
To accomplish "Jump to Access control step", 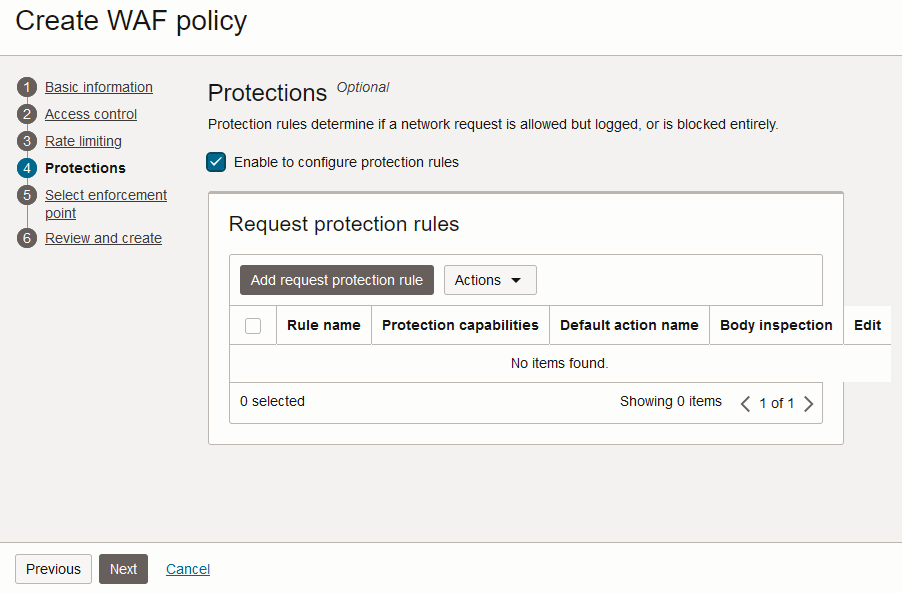I will [91, 115].
